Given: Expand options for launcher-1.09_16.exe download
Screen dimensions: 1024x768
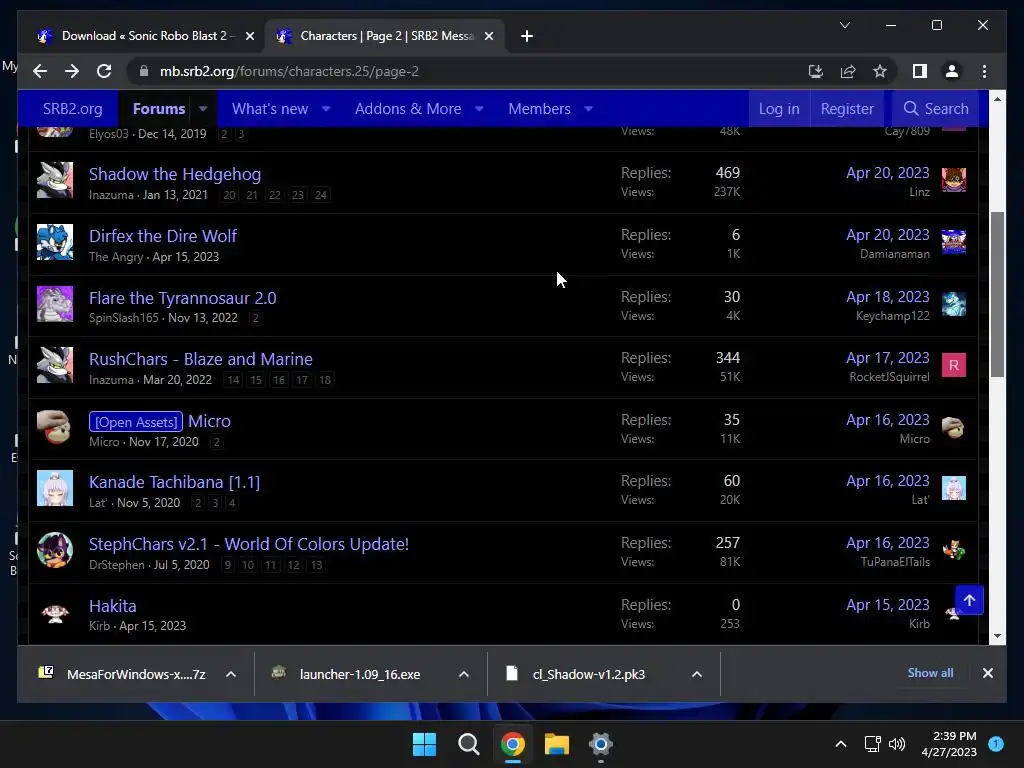Looking at the screenshot, I should pos(464,674).
